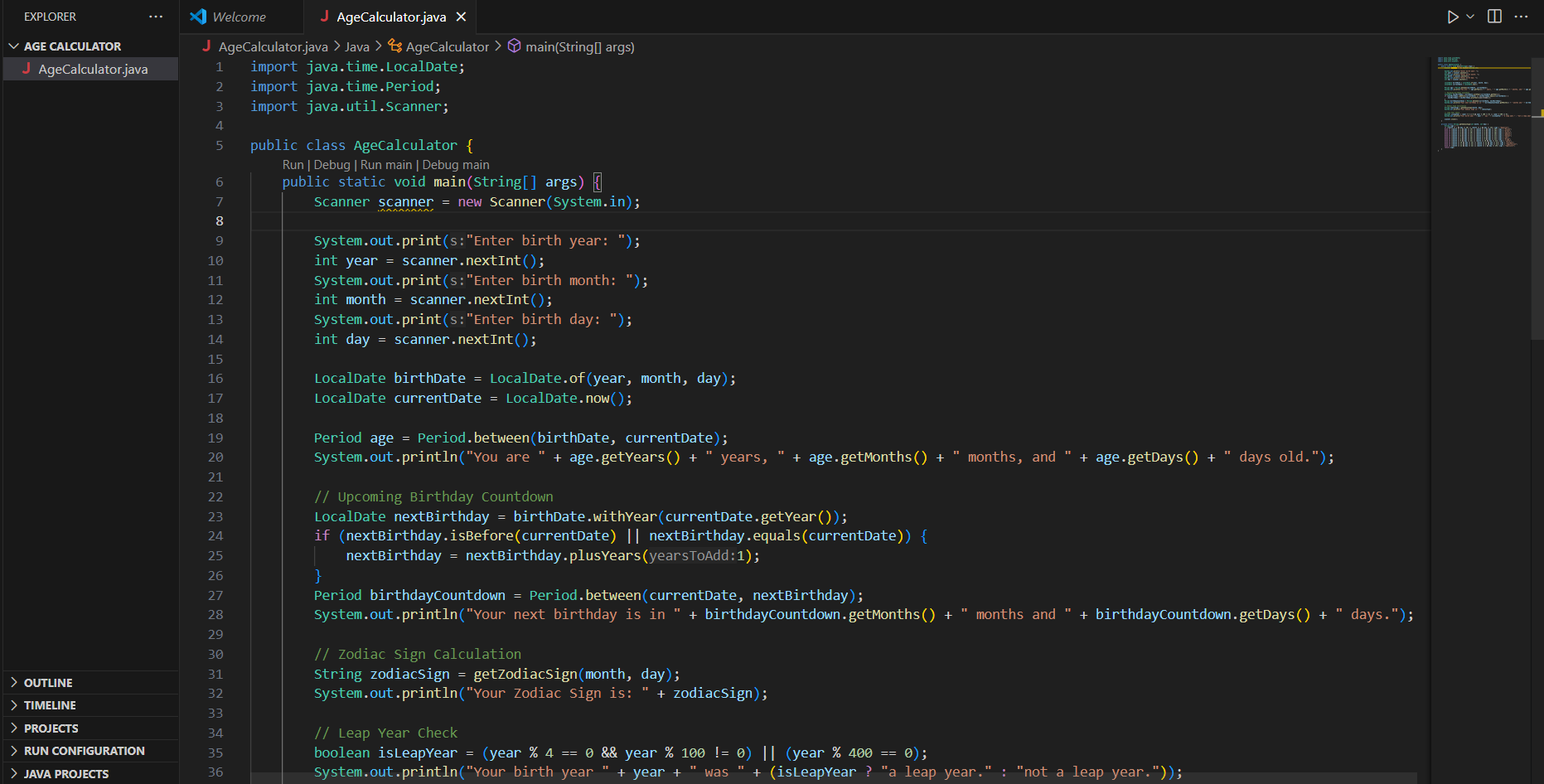Expand the OUTLINE panel
1544x784 pixels.
coord(48,683)
